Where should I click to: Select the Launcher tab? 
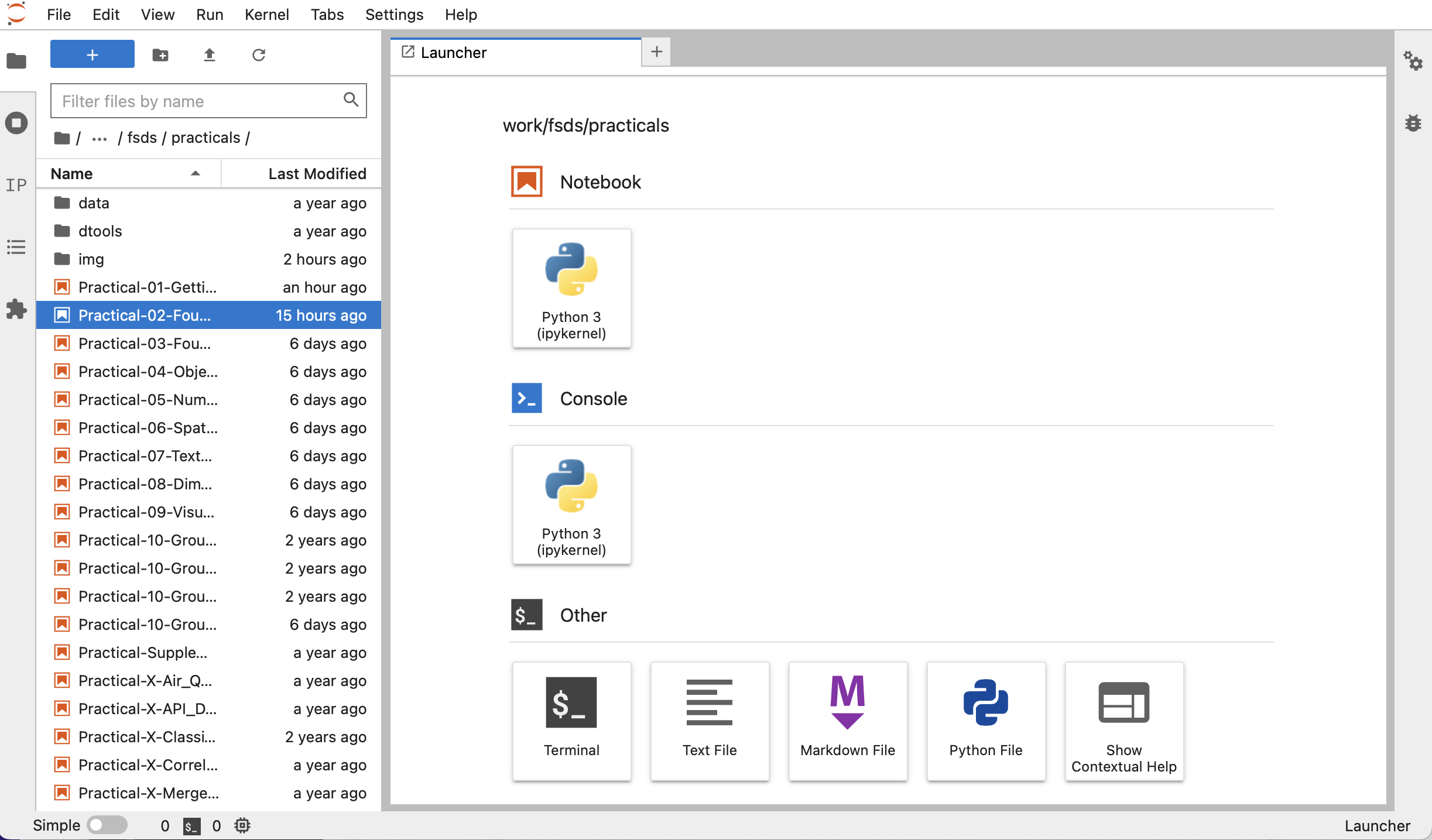point(516,53)
